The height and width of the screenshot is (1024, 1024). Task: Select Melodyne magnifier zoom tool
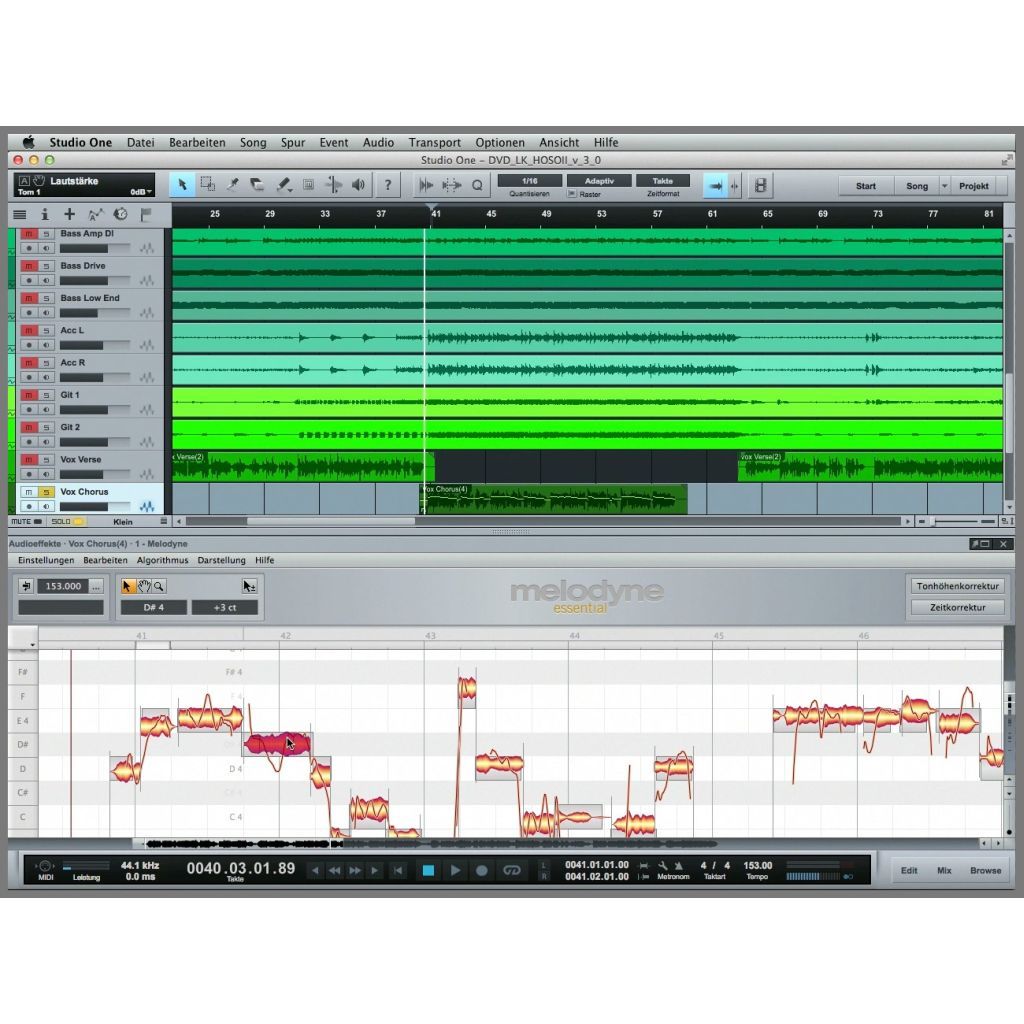pos(159,586)
